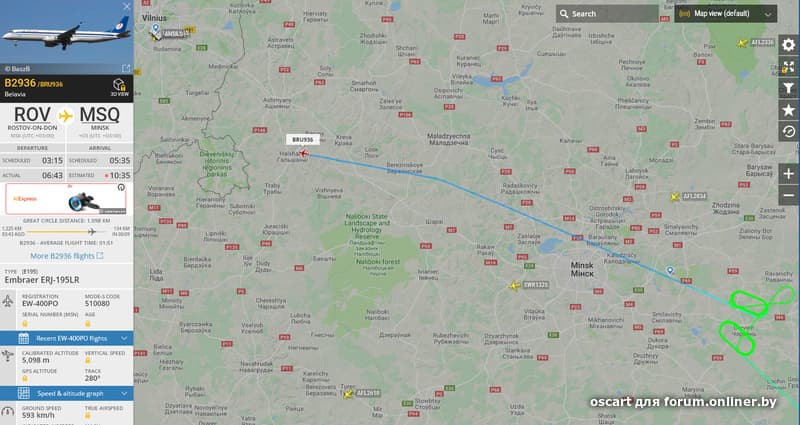The width and height of the screenshot is (800, 425).
Task: Open playback history clock icon
Action: click(x=788, y=132)
